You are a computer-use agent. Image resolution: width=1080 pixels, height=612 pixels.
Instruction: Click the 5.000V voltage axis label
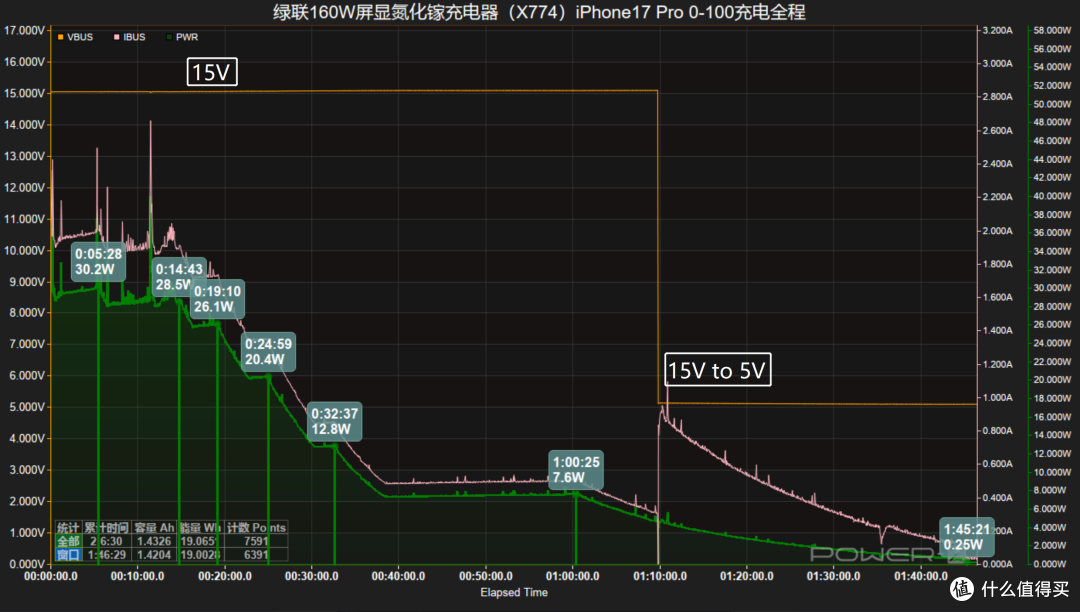[27, 408]
